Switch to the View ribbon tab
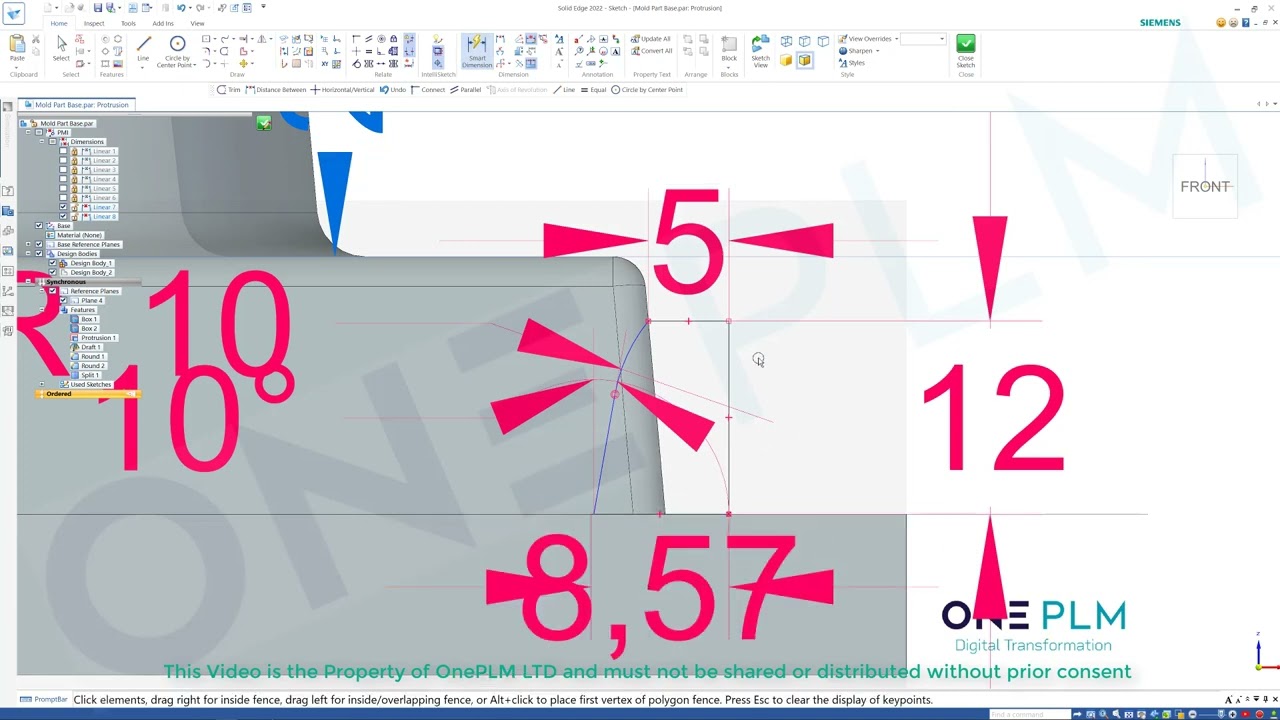The height and width of the screenshot is (720, 1280). [197, 23]
